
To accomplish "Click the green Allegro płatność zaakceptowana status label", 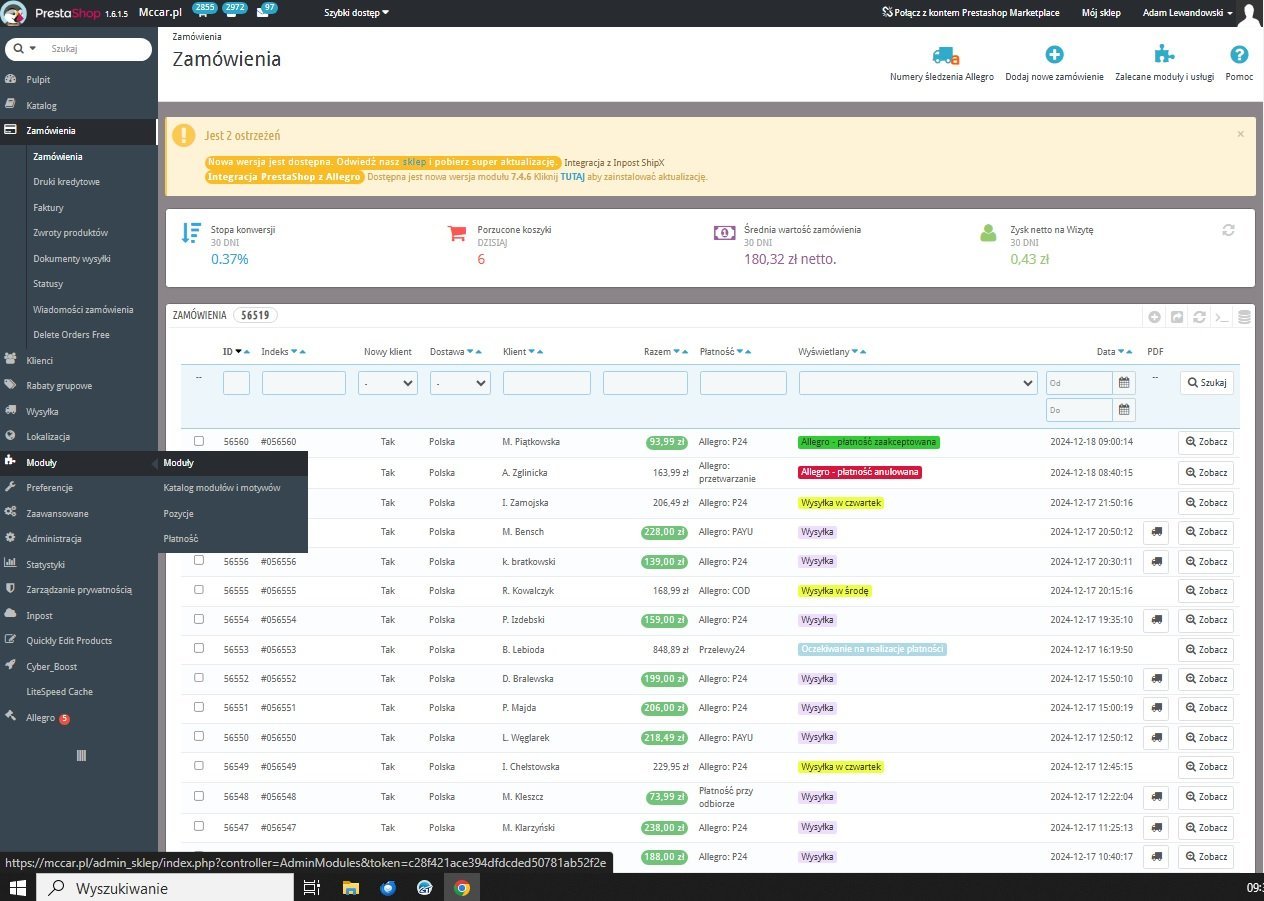I will 868,442.
